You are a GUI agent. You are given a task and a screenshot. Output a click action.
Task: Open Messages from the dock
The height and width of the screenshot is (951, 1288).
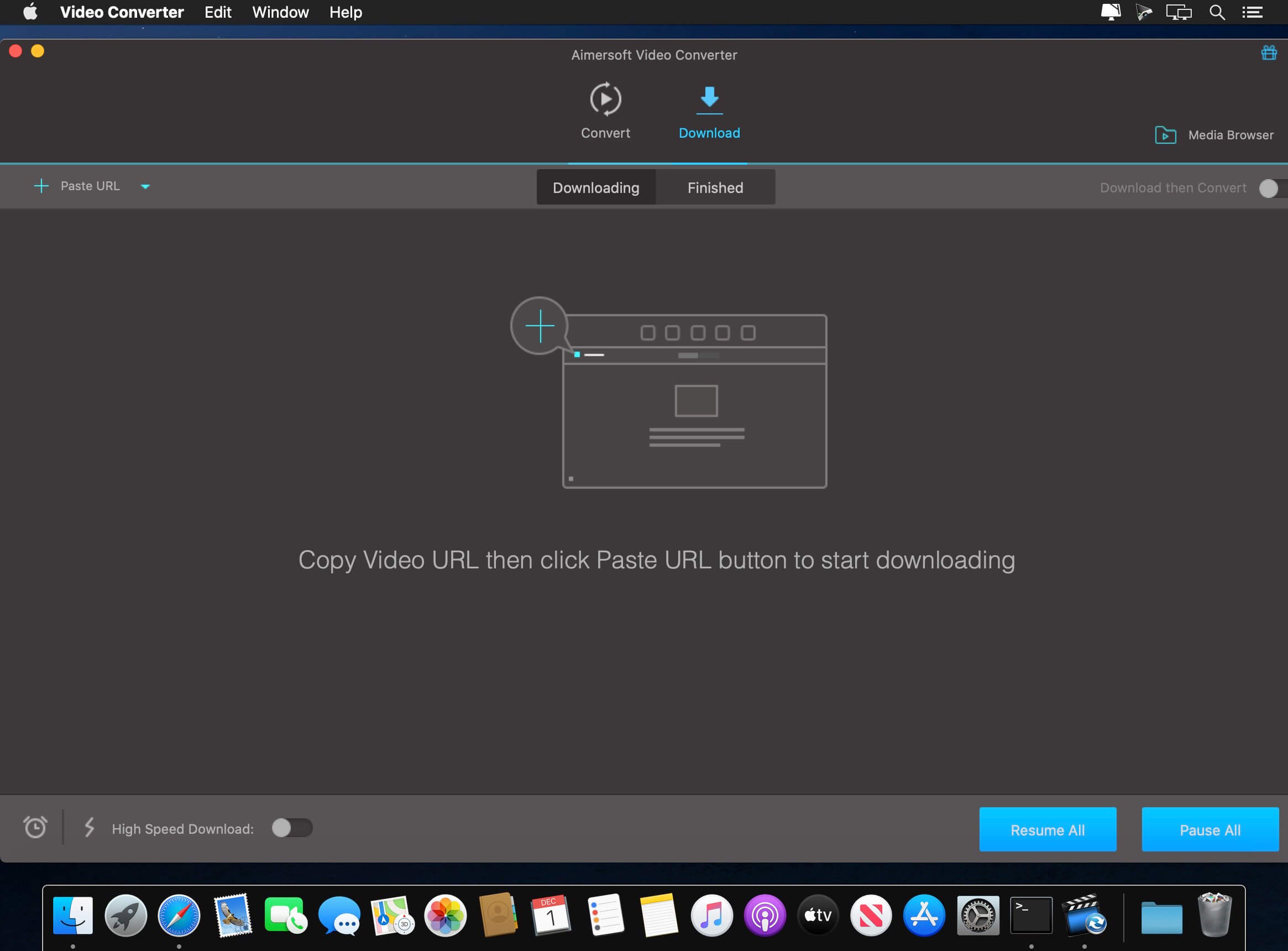pyautogui.click(x=339, y=915)
